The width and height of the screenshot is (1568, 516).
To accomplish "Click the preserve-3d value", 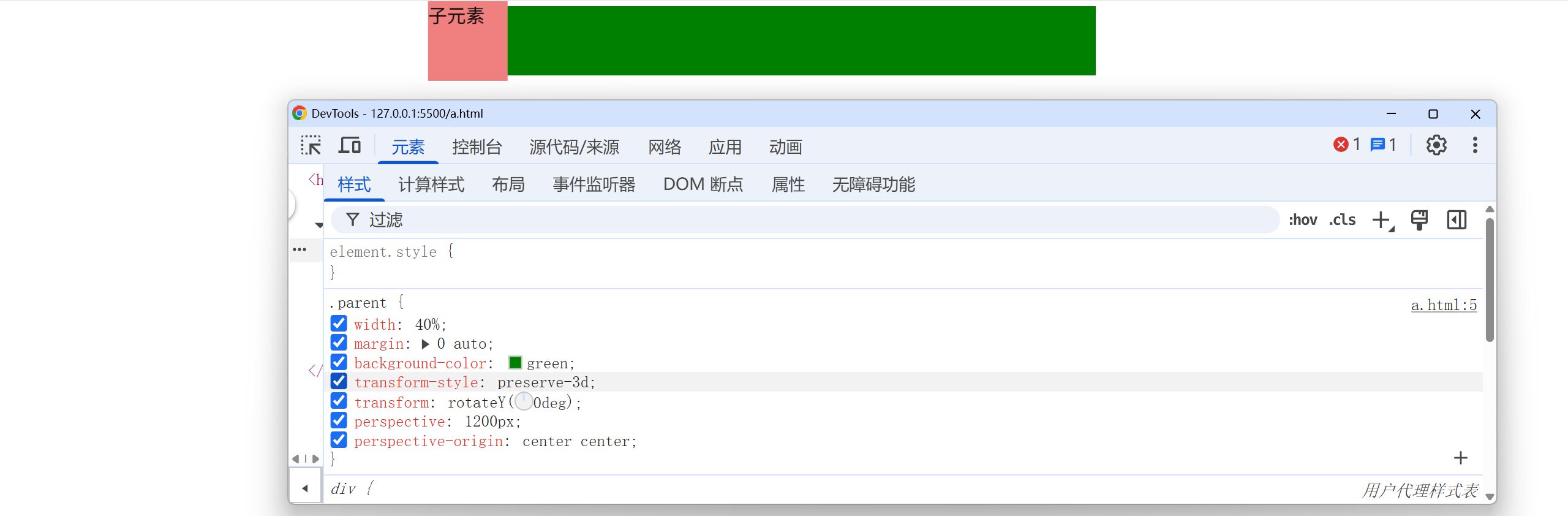I will 543,382.
